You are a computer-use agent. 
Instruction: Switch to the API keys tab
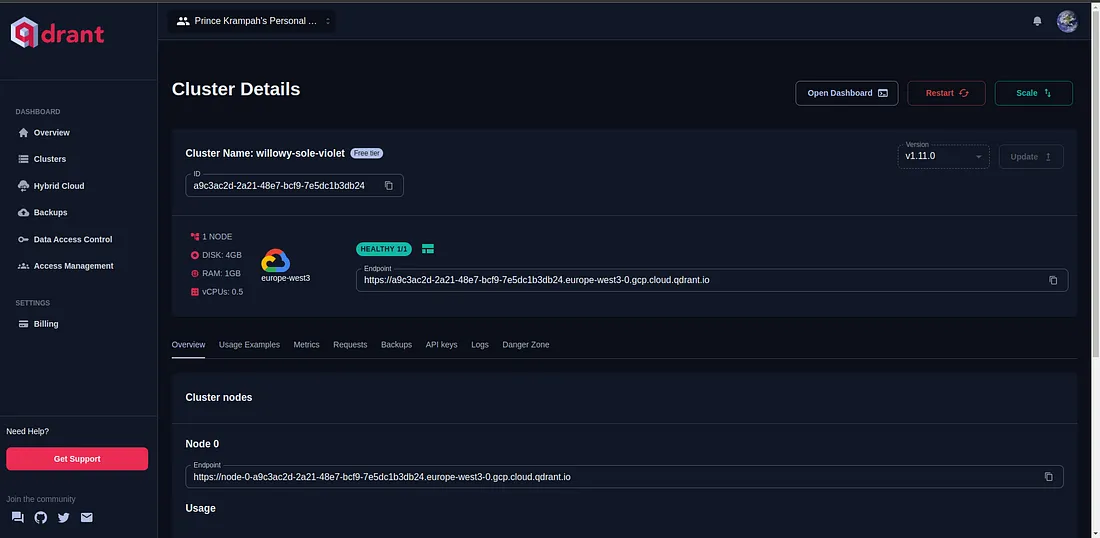(441, 344)
